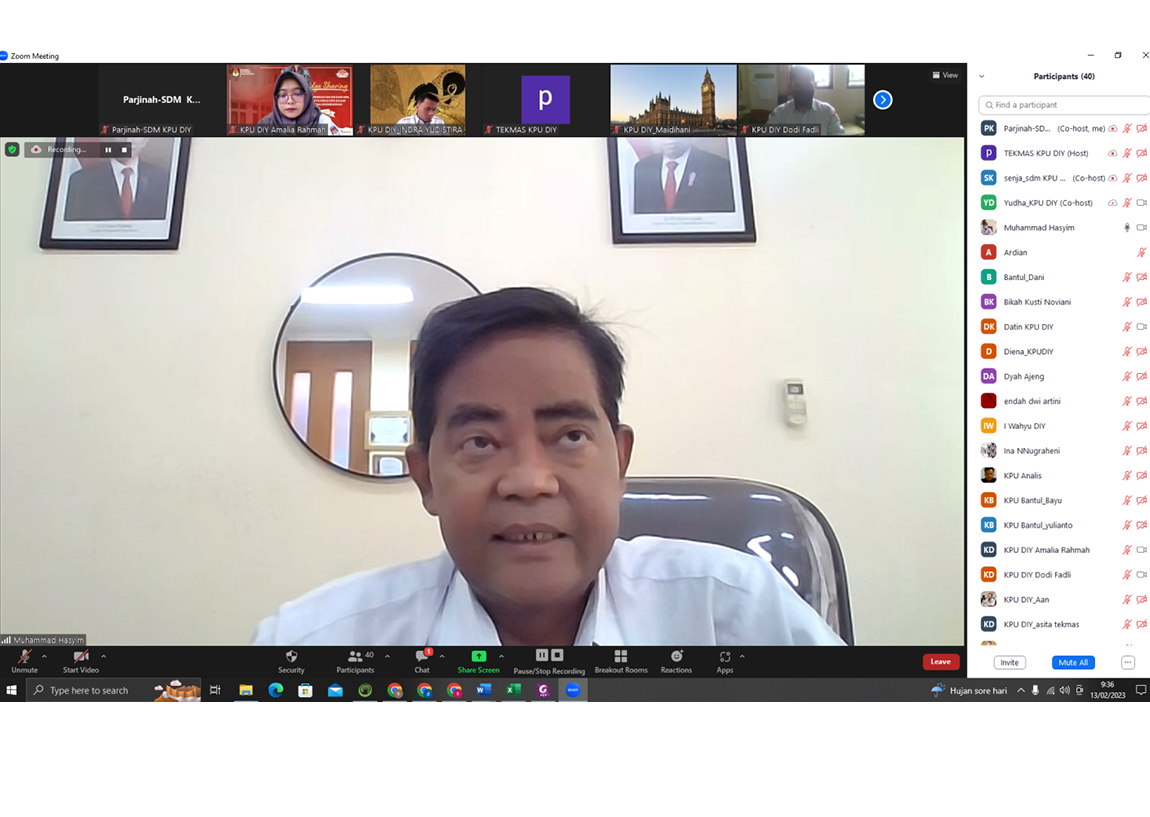Collapse the Participants panel header chevron
This screenshot has height=817, width=1150.
tap(982, 77)
